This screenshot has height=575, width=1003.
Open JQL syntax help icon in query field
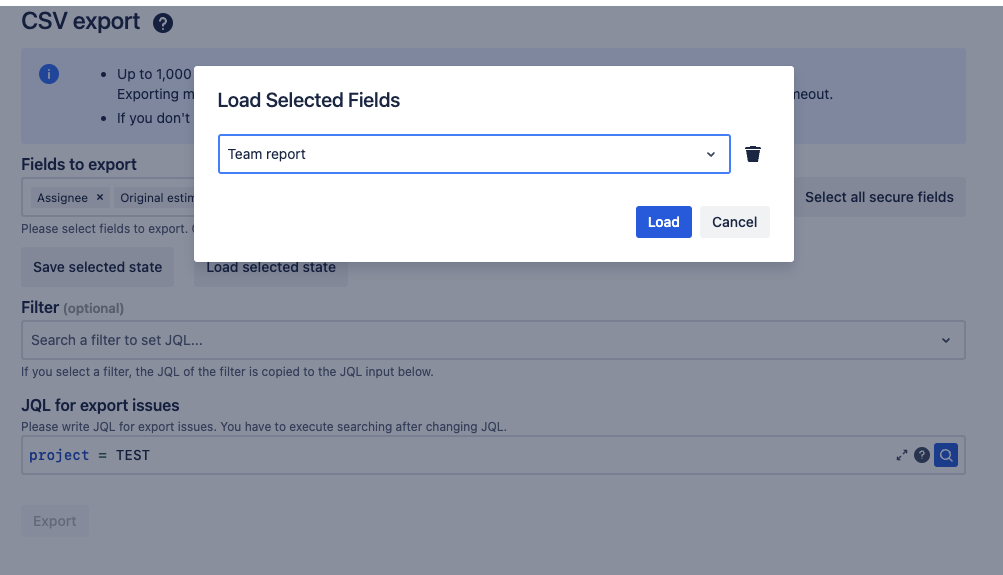pos(922,455)
